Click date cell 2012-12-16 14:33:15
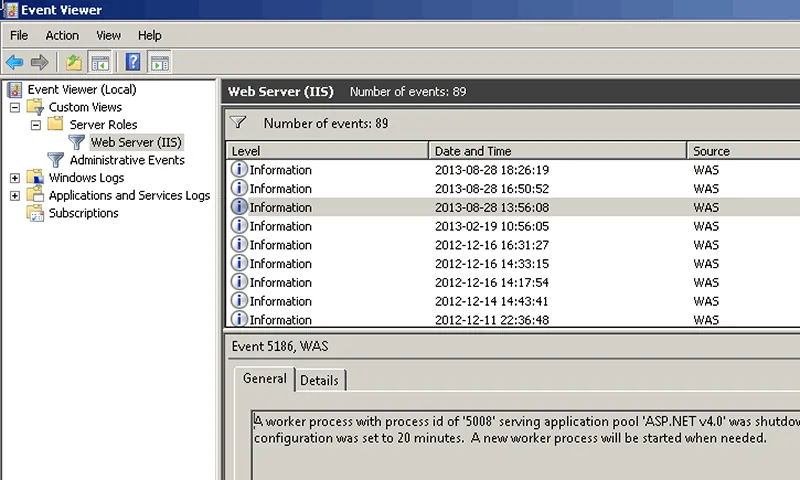Viewport: 800px width, 480px height. coord(492,264)
